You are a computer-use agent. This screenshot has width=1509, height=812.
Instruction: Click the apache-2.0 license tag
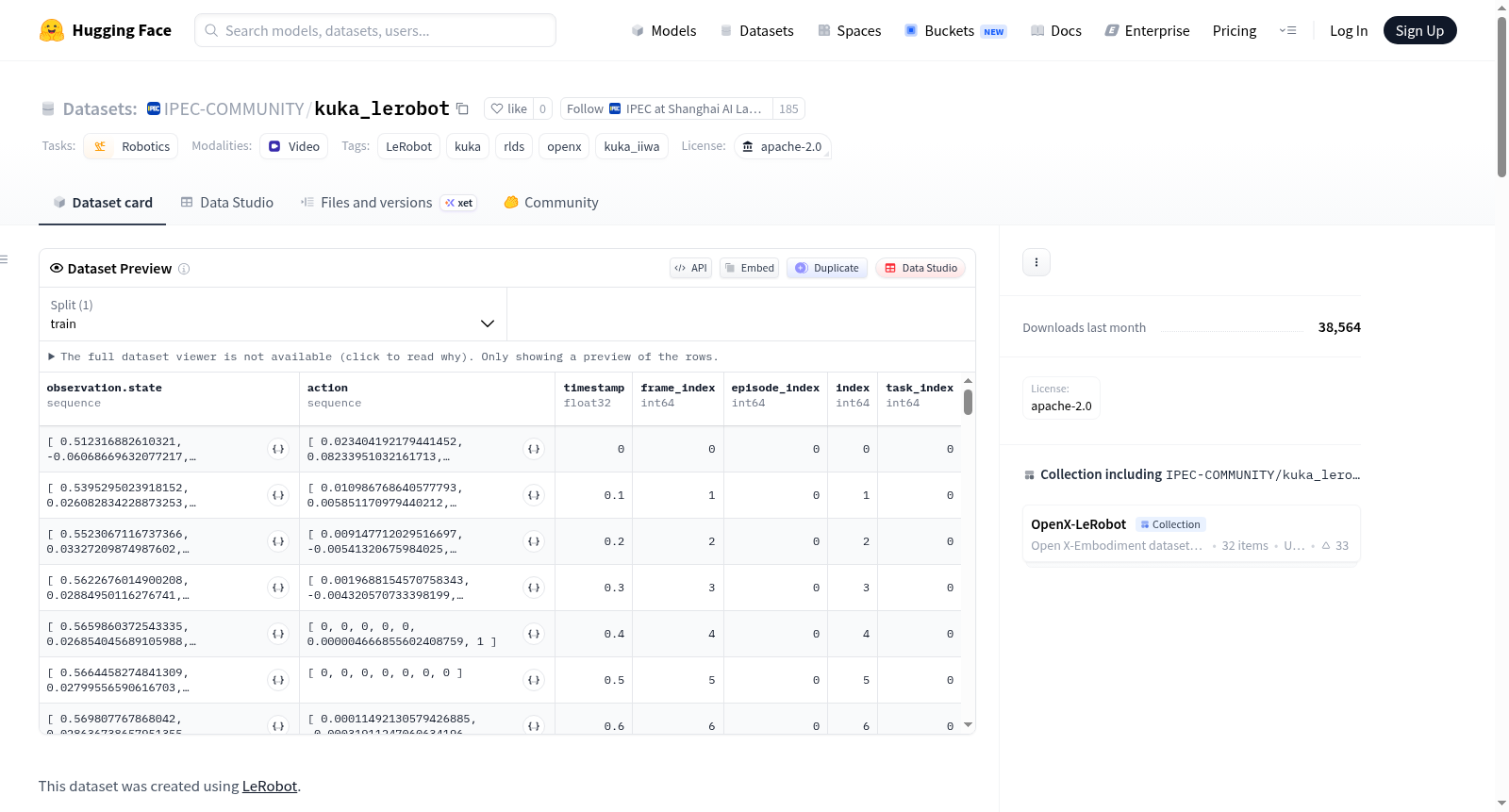coord(782,146)
